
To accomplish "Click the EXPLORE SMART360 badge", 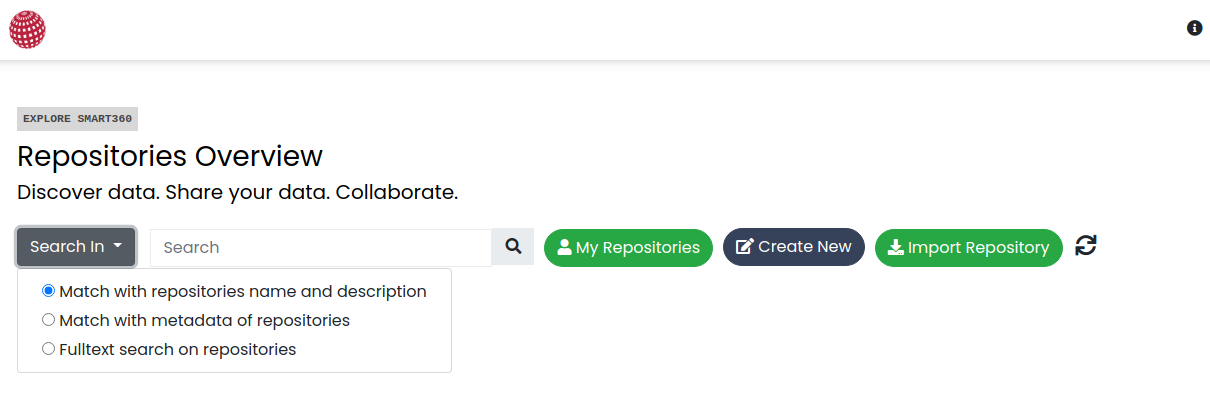I will (77, 119).
